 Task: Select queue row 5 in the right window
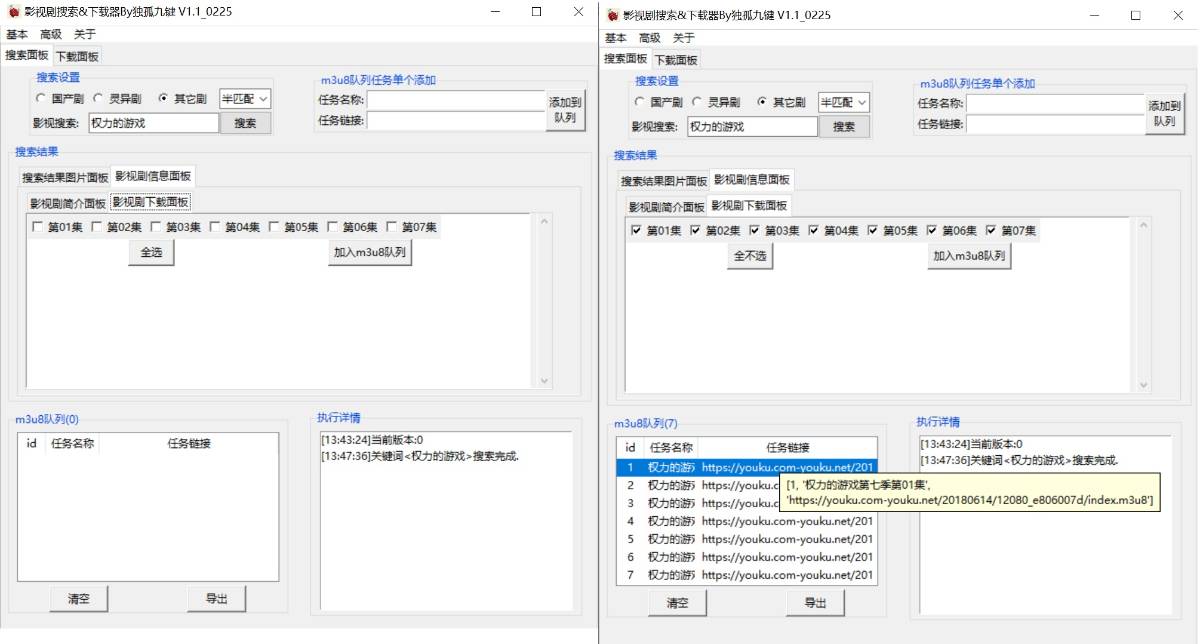pyautogui.click(x=747, y=539)
